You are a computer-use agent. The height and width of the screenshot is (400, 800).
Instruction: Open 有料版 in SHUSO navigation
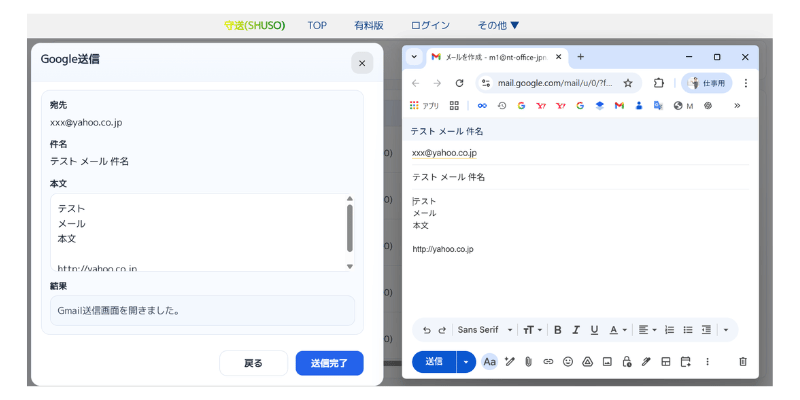click(x=369, y=26)
